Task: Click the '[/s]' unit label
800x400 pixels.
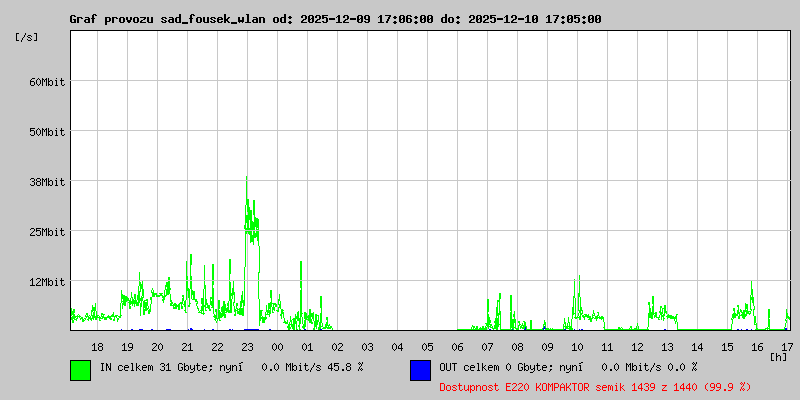Action: point(27,37)
